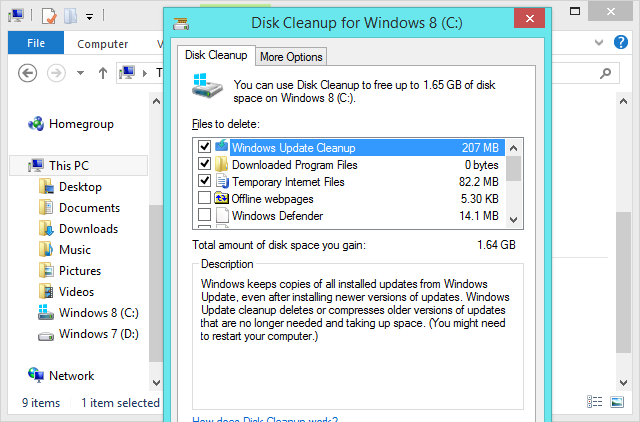640x422 pixels.
Task: Select the Windows Defender 14.1 MB row
Action: [x=349, y=215]
